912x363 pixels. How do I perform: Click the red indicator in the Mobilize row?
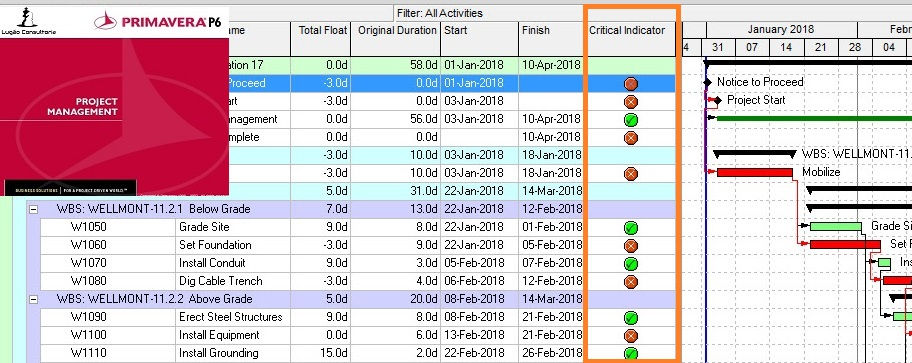(630, 174)
